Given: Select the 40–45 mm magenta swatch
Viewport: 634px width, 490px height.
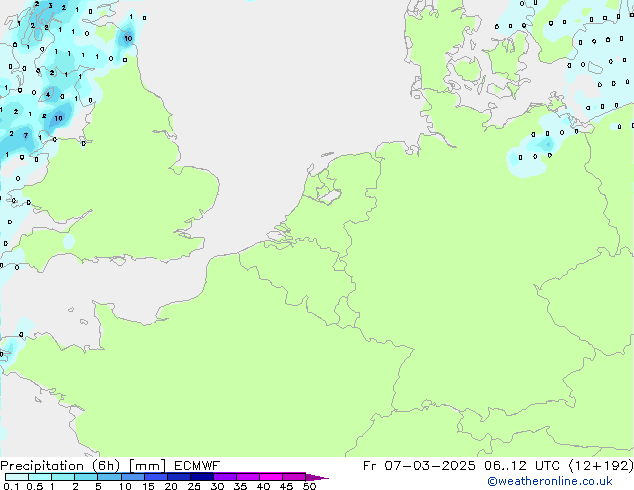Looking at the screenshot, I should coord(271,477).
